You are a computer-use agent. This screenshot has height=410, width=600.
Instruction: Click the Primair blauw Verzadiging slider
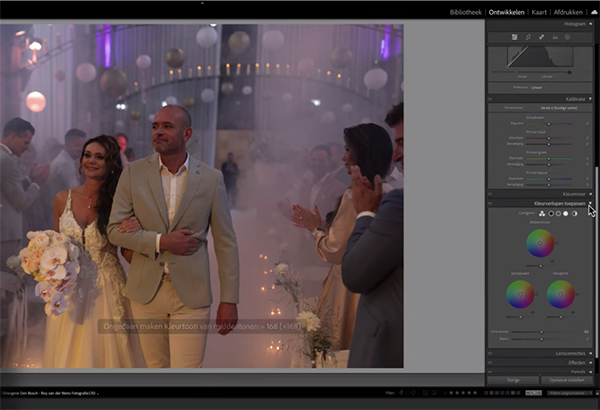click(x=549, y=185)
